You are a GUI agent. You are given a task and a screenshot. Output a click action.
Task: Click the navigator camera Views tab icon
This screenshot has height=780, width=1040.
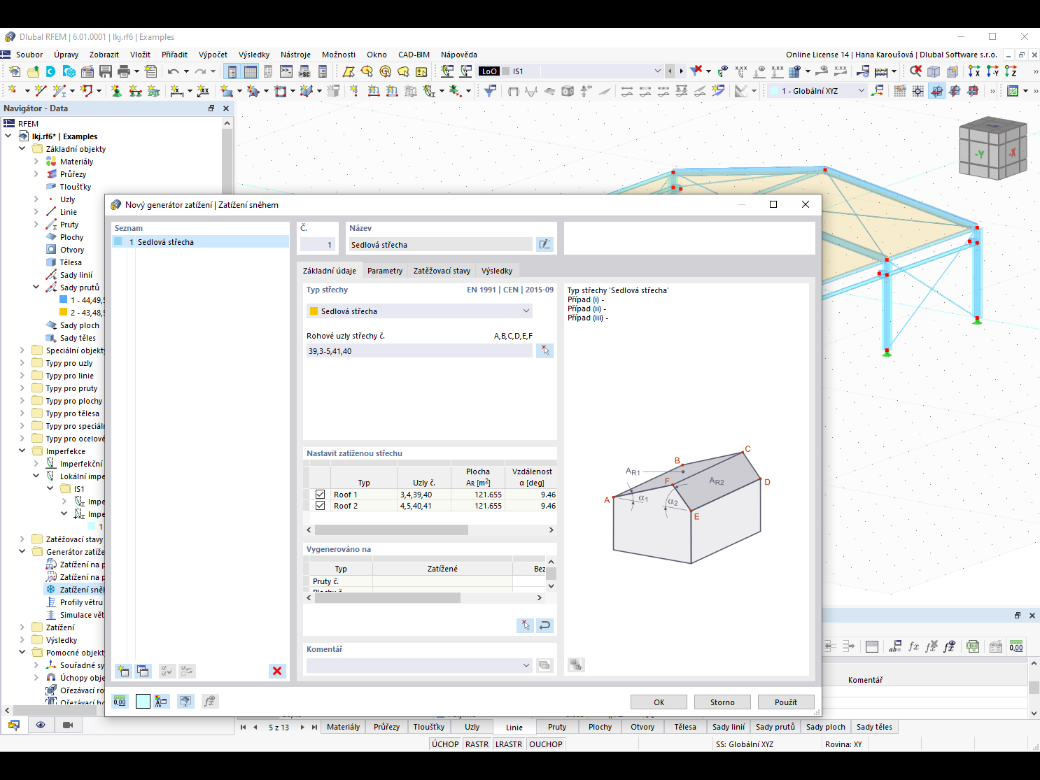(x=67, y=725)
